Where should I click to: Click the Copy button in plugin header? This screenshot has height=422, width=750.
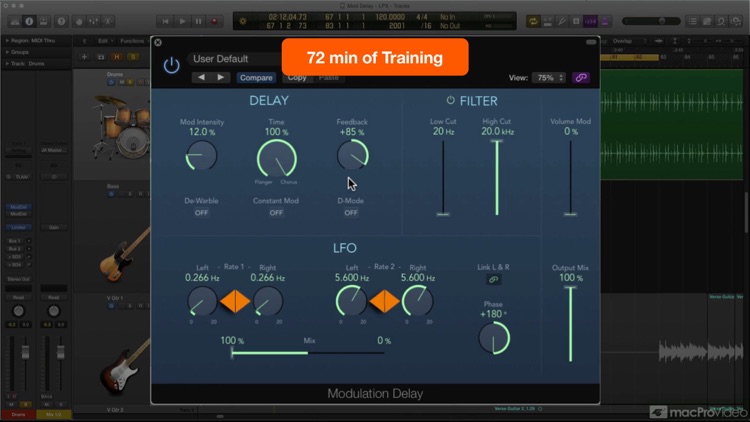tap(297, 78)
